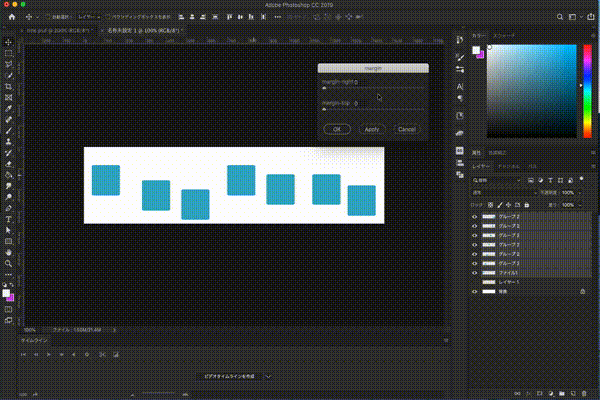Image resolution: width=600 pixels, height=400 pixels.
Task: Hide the background layer via eye icon
Action: tap(475, 291)
